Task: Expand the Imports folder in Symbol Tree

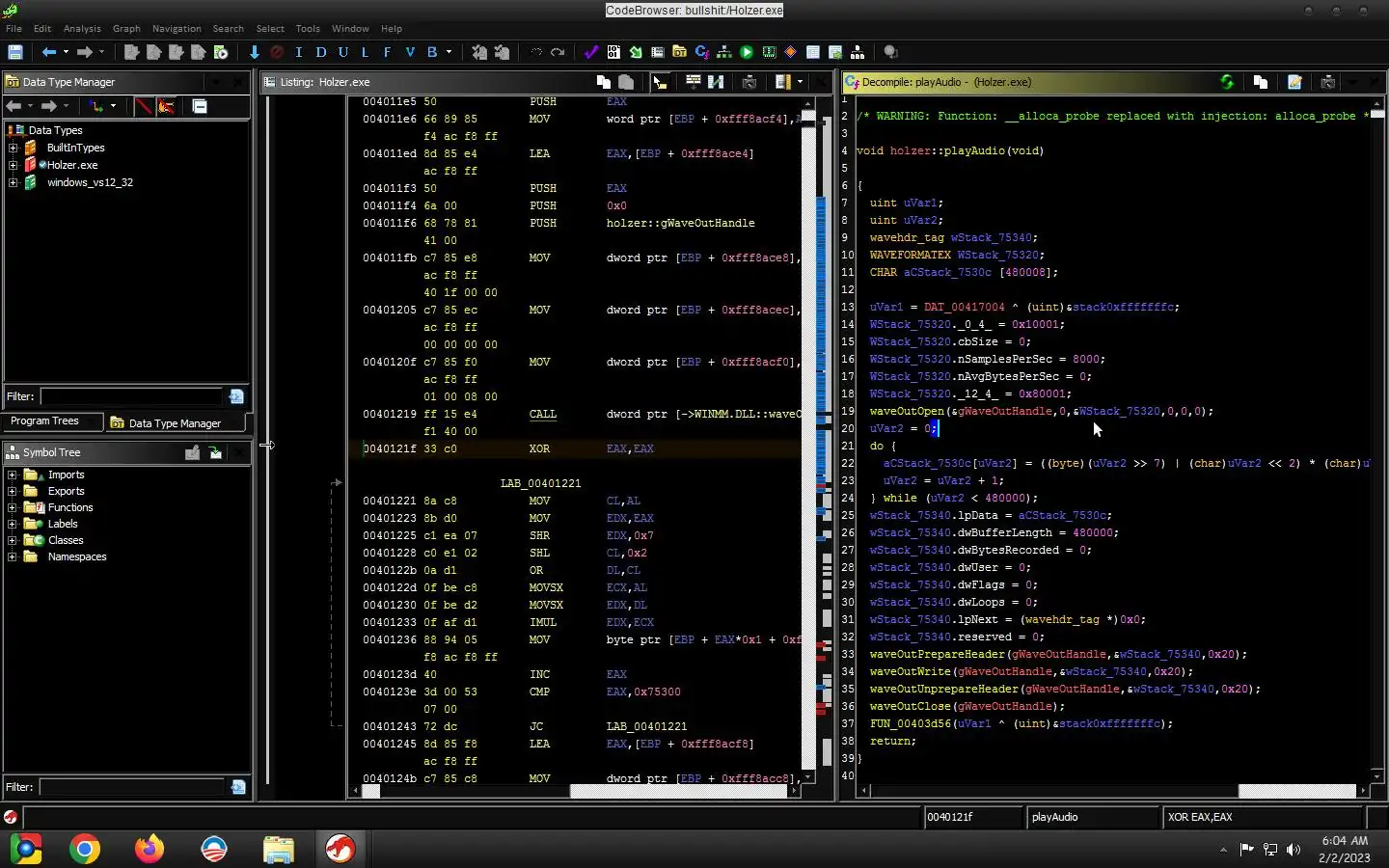Action: [x=12, y=475]
